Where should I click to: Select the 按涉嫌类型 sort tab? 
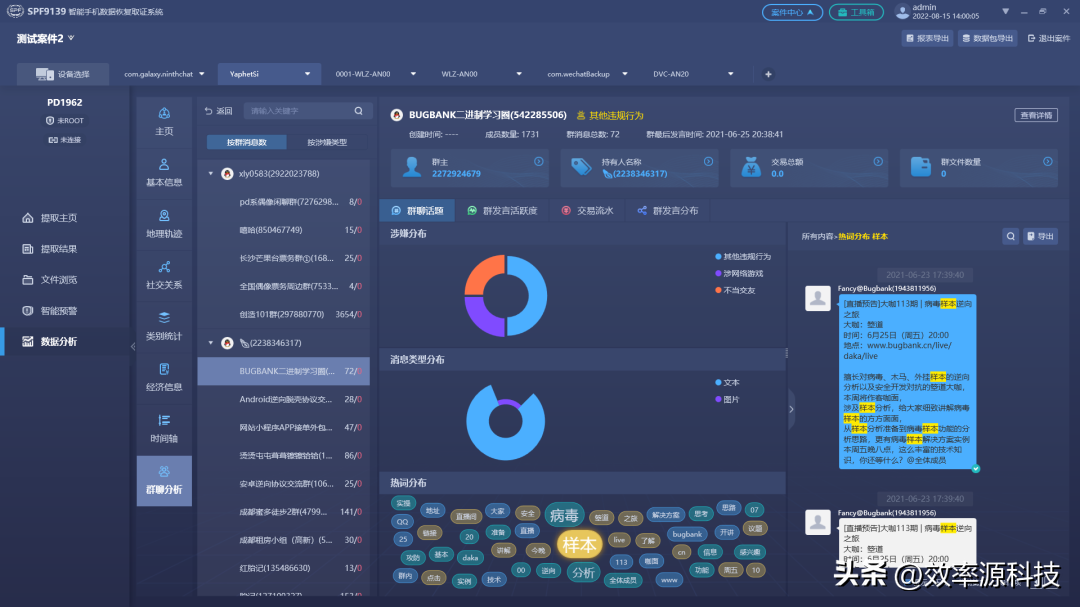327,142
